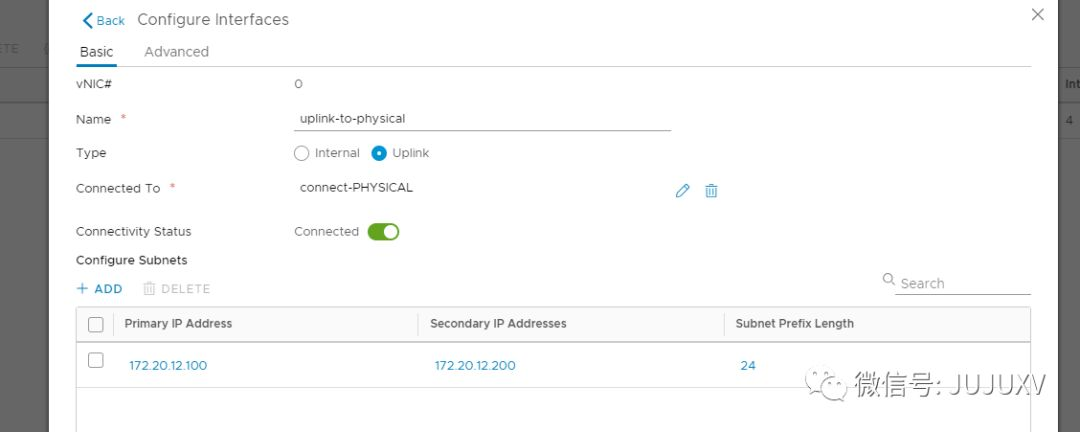Check the select-all subnets header checkbox

click(x=96, y=324)
